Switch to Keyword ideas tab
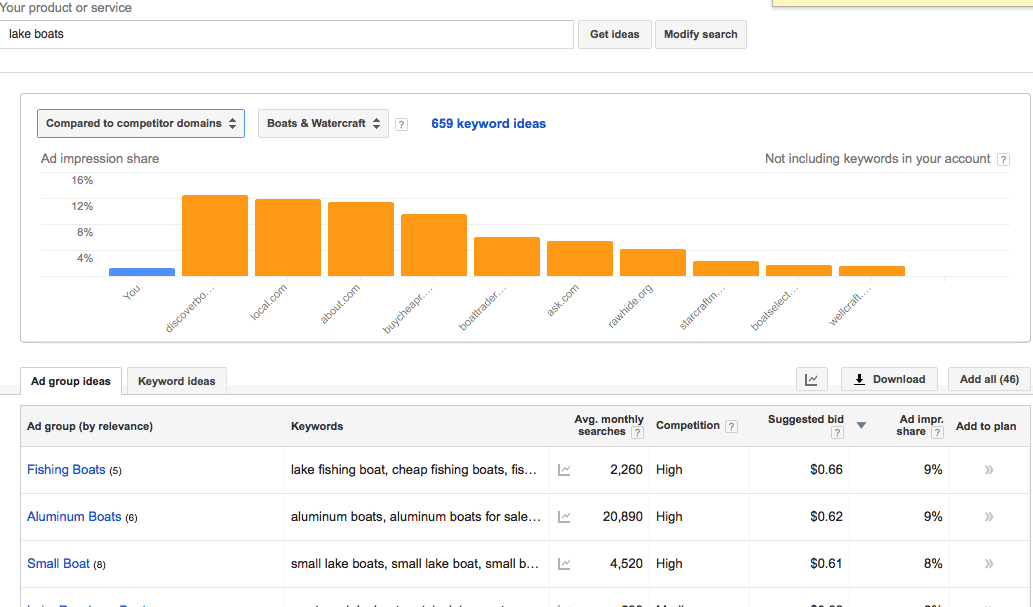This screenshot has width=1033, height=607. coord(177,381)
